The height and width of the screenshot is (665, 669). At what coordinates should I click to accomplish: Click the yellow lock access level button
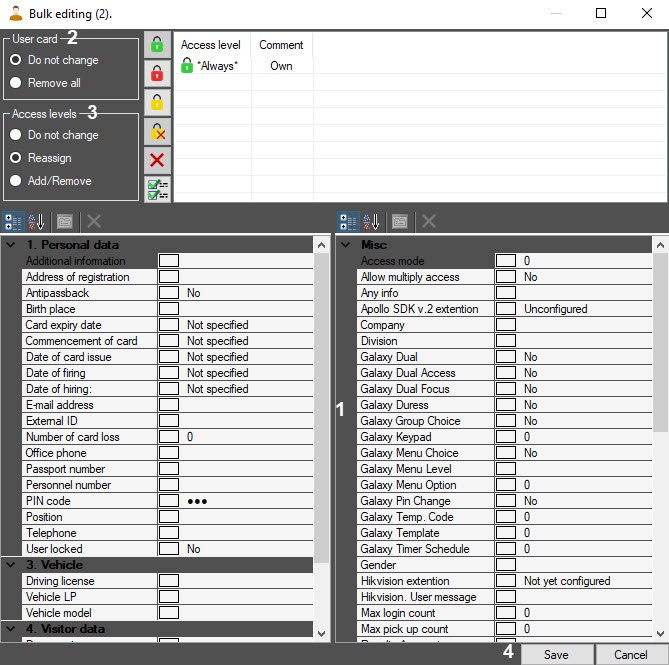(x=157, y=102)
